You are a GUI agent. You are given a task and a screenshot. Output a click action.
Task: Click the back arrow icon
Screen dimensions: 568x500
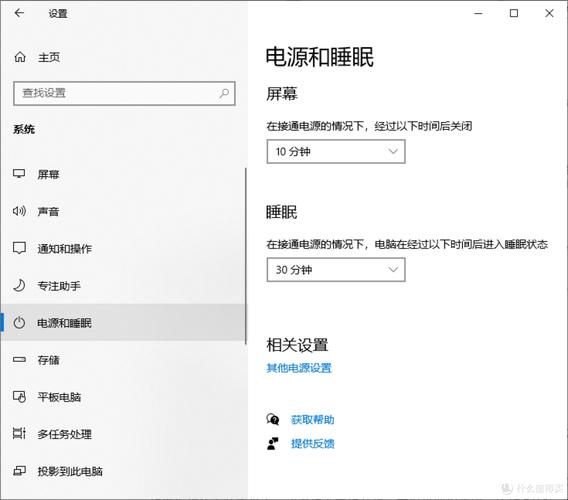coord(19,13)
